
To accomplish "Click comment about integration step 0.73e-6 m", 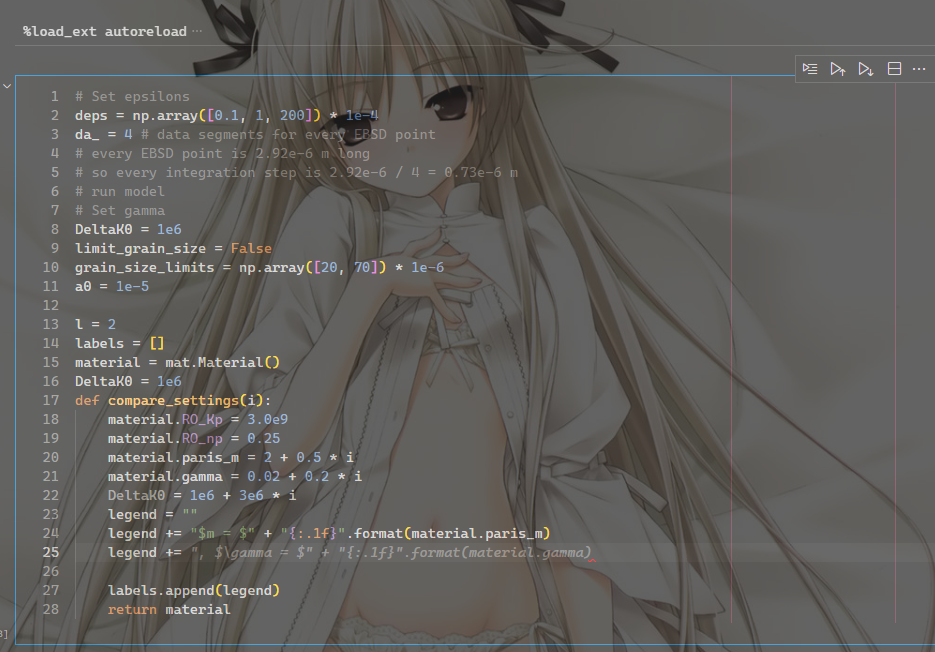I will (x=296, y=172).
